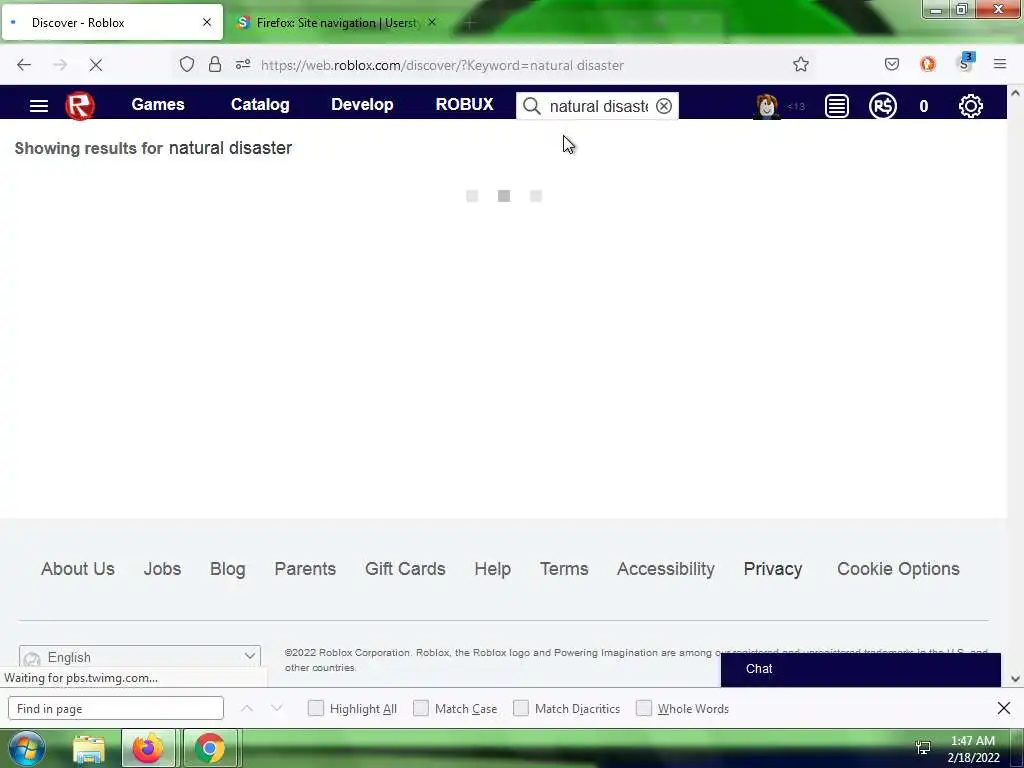The height and width of the screenshot is (768, 1024).
Task: Enable Highlight All in find bar
Action: (x=315, y=708)
